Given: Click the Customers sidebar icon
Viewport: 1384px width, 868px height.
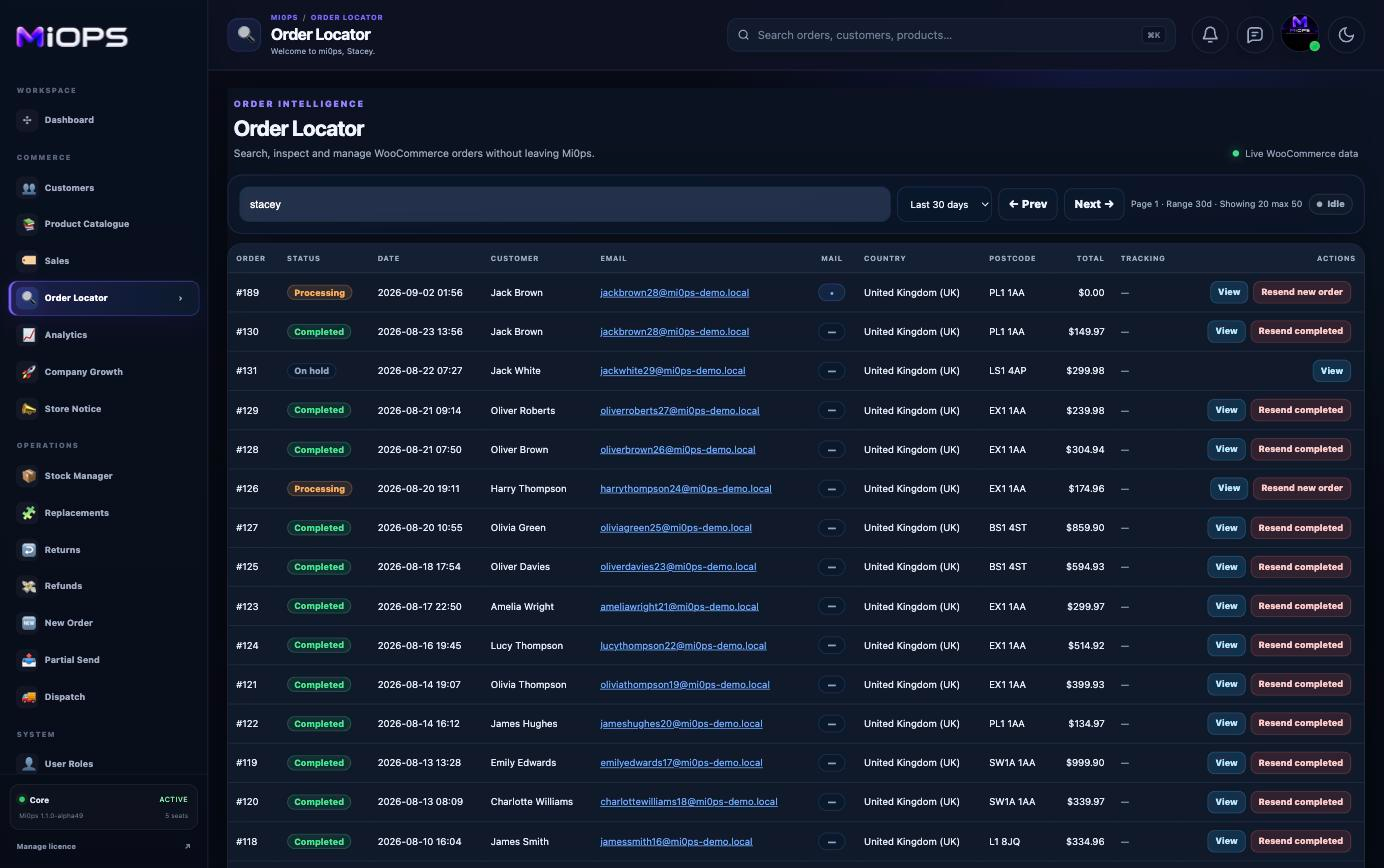Looking at the screenshot, I should tap(28, 188).
